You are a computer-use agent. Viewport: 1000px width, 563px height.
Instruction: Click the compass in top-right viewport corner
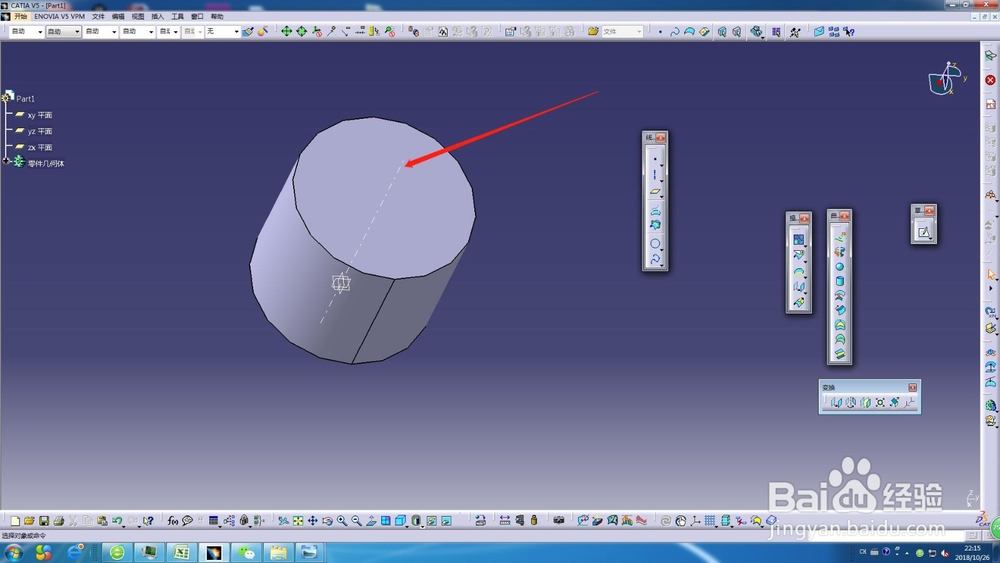click(x=945, y=79)
